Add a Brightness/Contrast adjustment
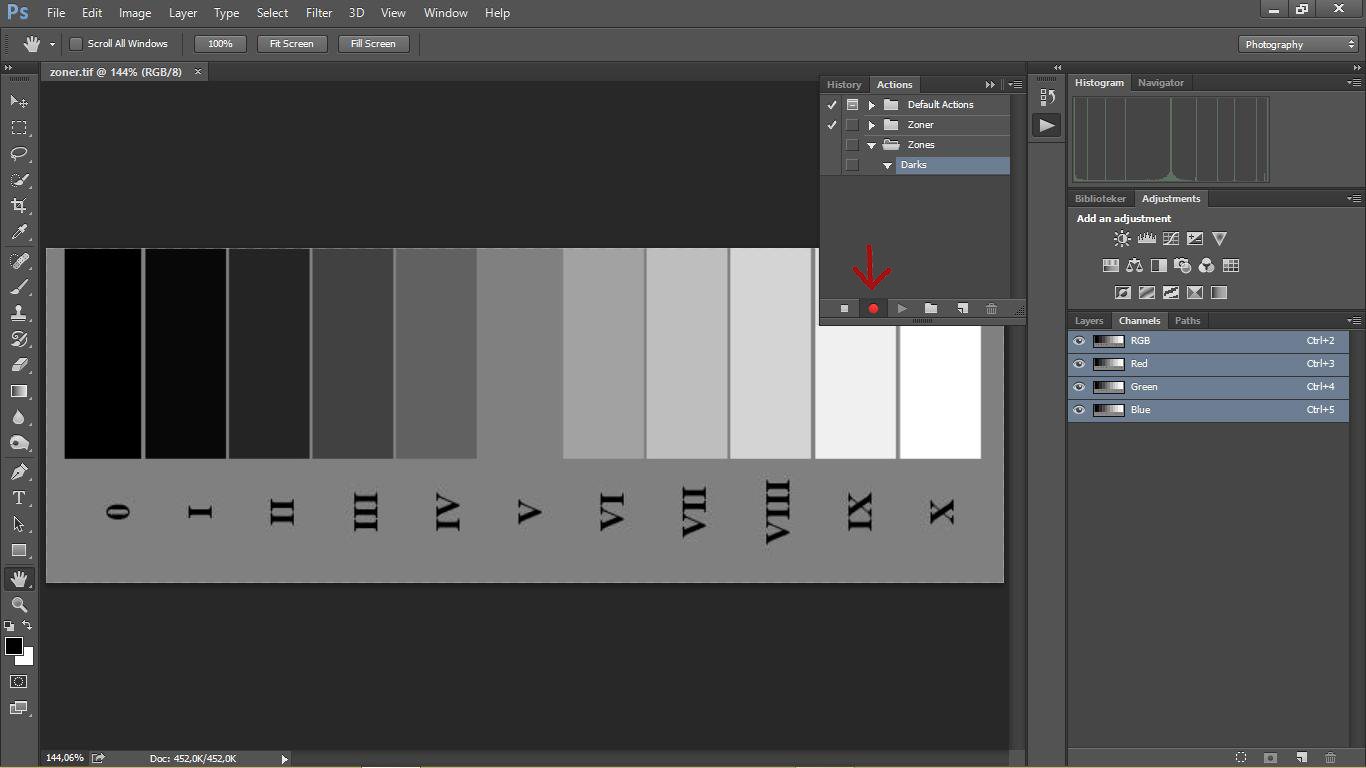 tap(1122, 239)
